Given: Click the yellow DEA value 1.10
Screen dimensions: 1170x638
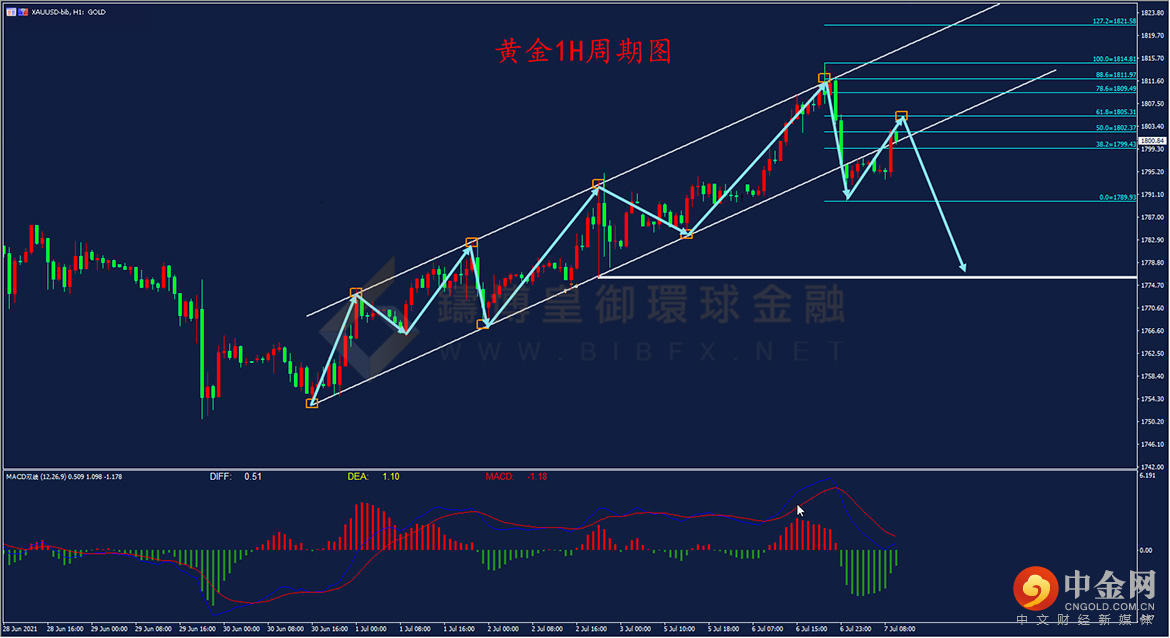Looking at the screenshot, I should coord(390,476).
